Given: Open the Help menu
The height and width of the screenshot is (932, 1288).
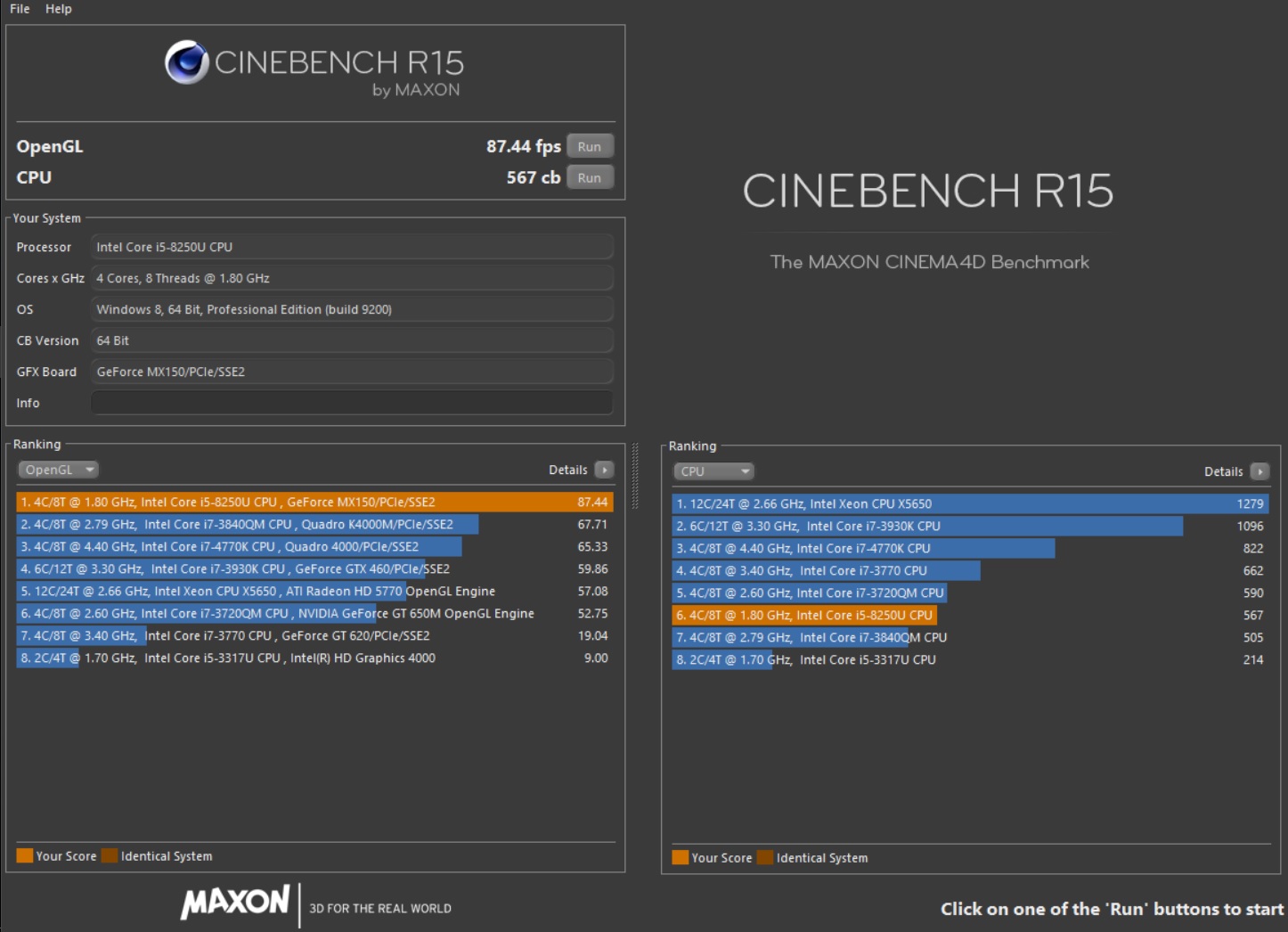Looking at the screenshot, I should (59, 9).
